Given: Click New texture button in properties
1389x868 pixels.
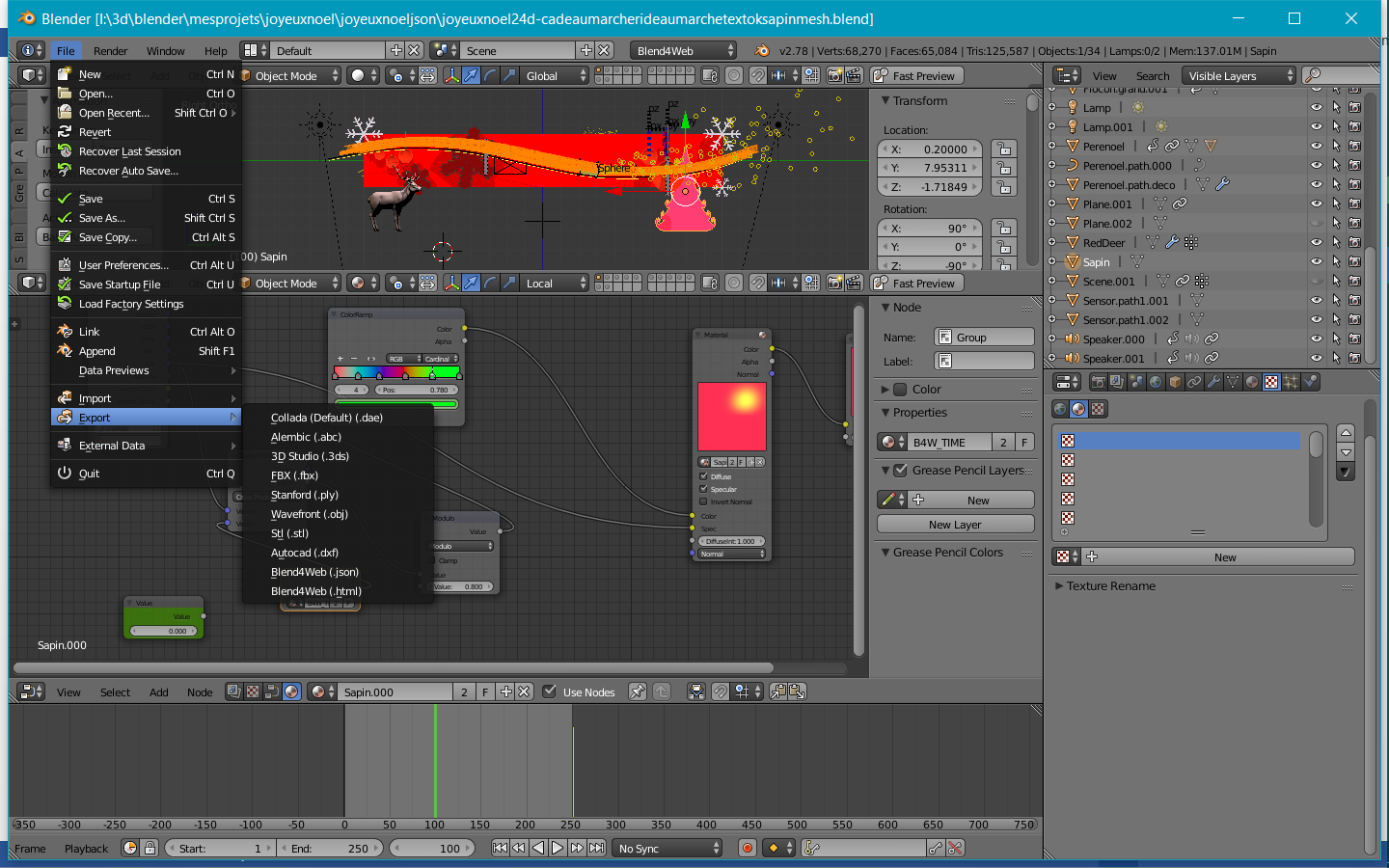Looking at the screenshot, I should point(1219,556).
